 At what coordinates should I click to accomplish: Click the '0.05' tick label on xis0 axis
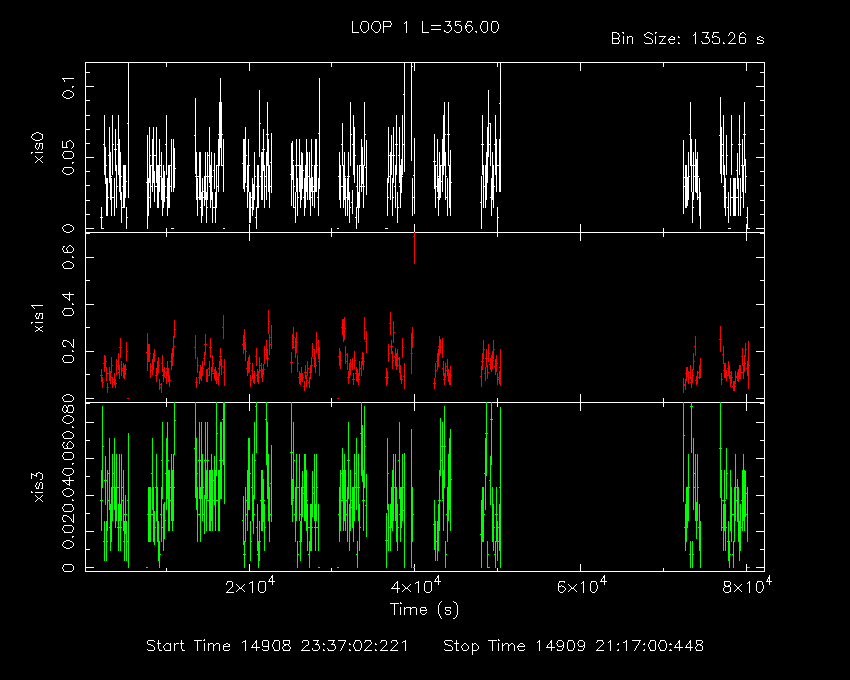(x=68, y=158)
